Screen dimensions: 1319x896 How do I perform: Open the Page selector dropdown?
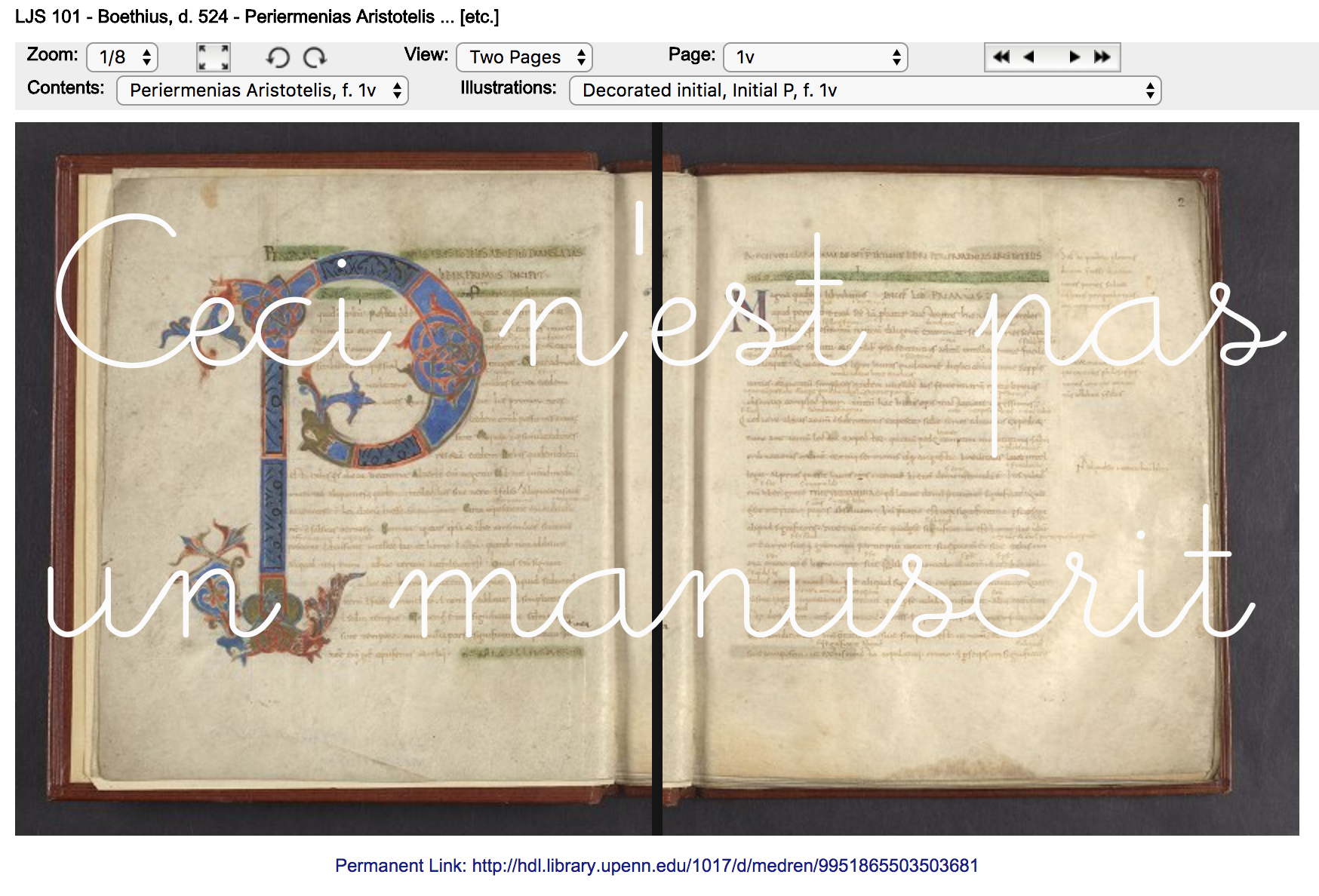click(815, 57)
